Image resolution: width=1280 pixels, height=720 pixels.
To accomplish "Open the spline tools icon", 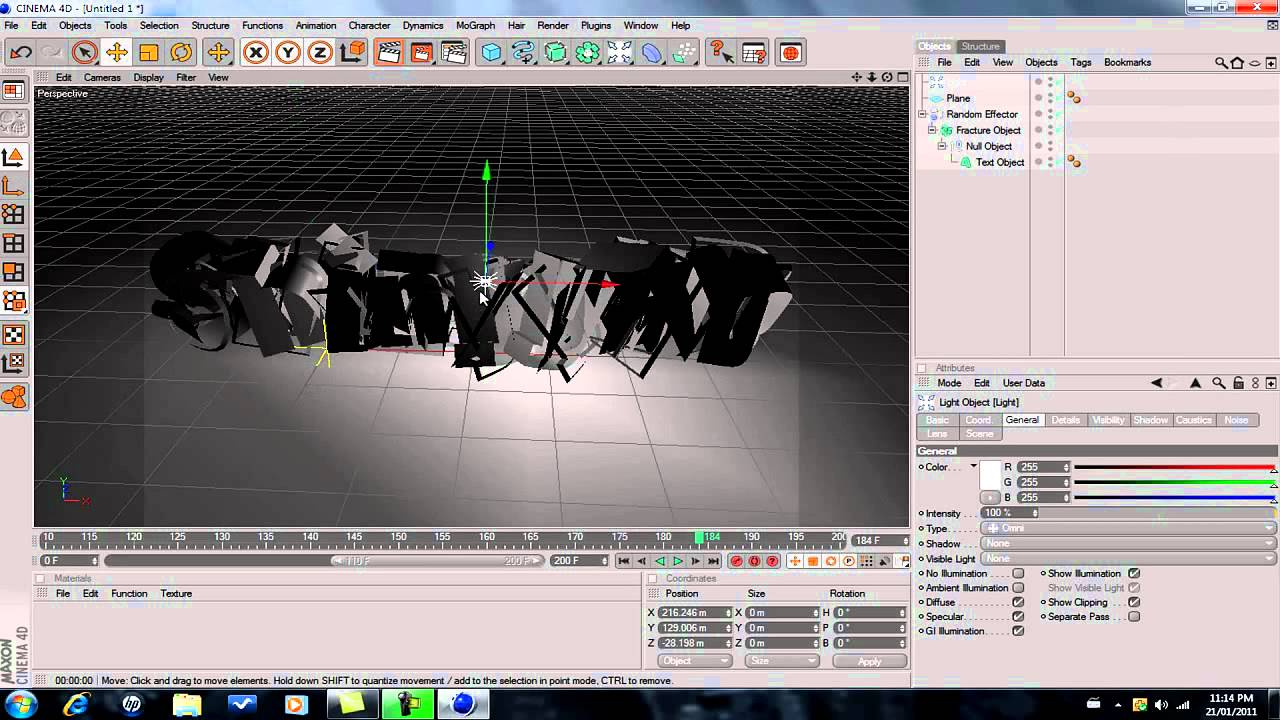I will click(x=523, y=53).
